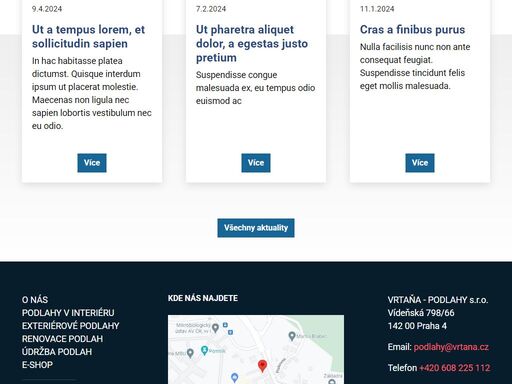This screenshot has width=512, height=384.
Task: Click address line Vídeňská 798/66
Action: pyautogui.click(x=421, y=313)
